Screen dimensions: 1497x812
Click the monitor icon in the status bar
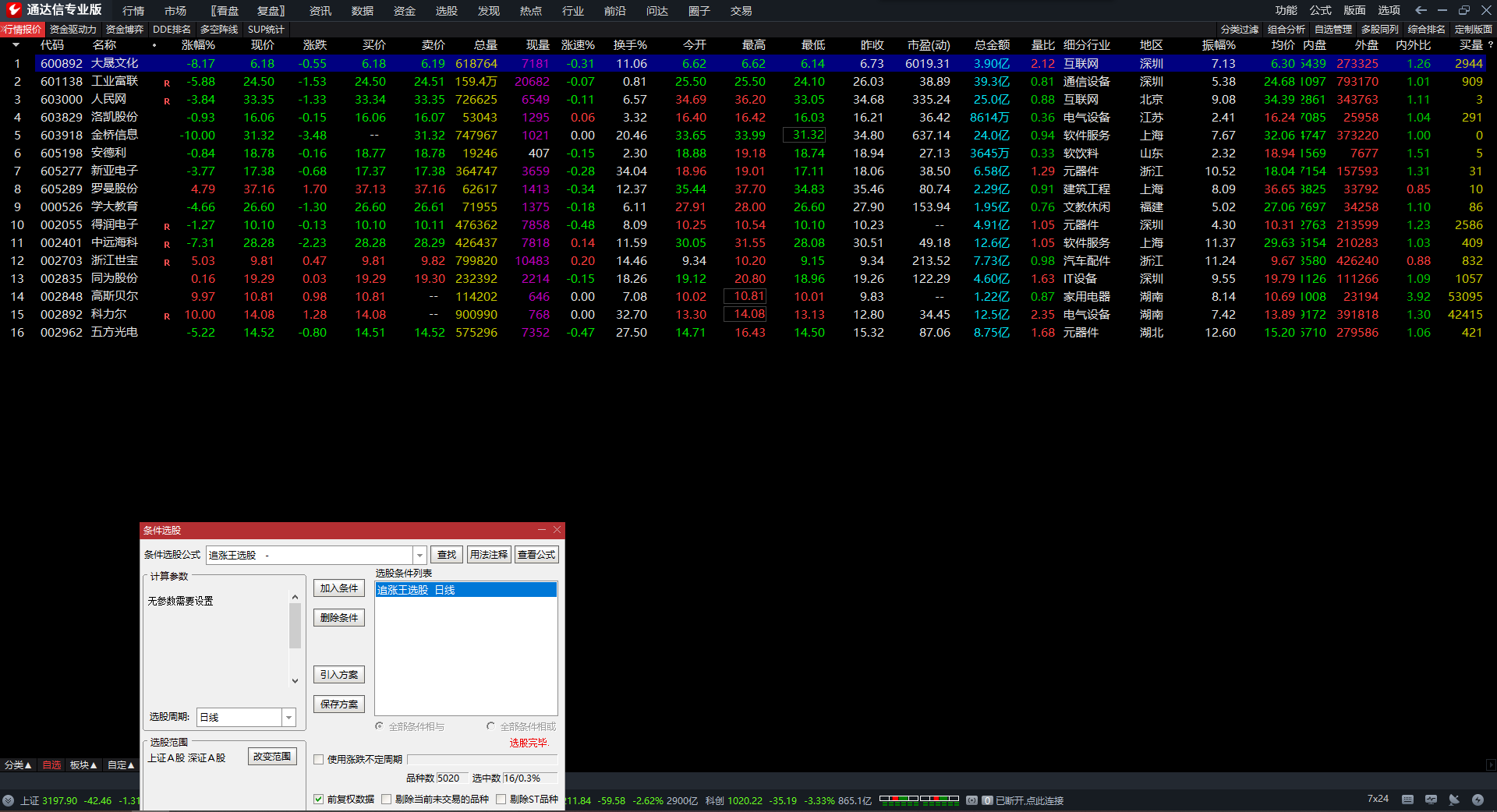(x=1431, y=800)
